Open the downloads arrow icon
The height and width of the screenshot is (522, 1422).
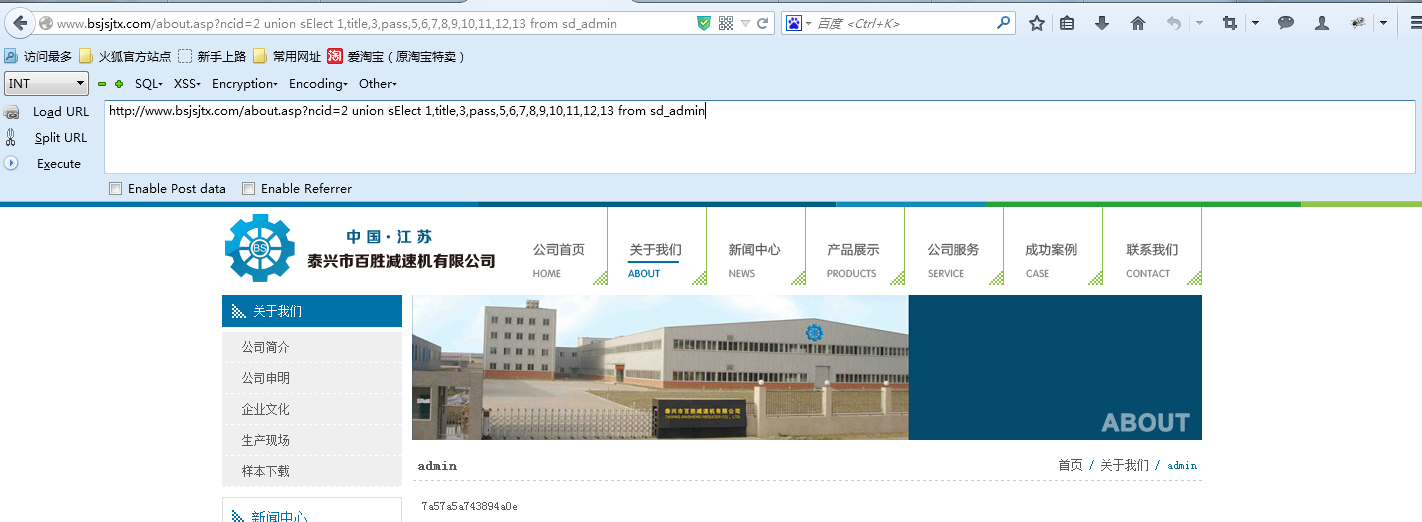pyautogui.click(x=1102, y=23)
